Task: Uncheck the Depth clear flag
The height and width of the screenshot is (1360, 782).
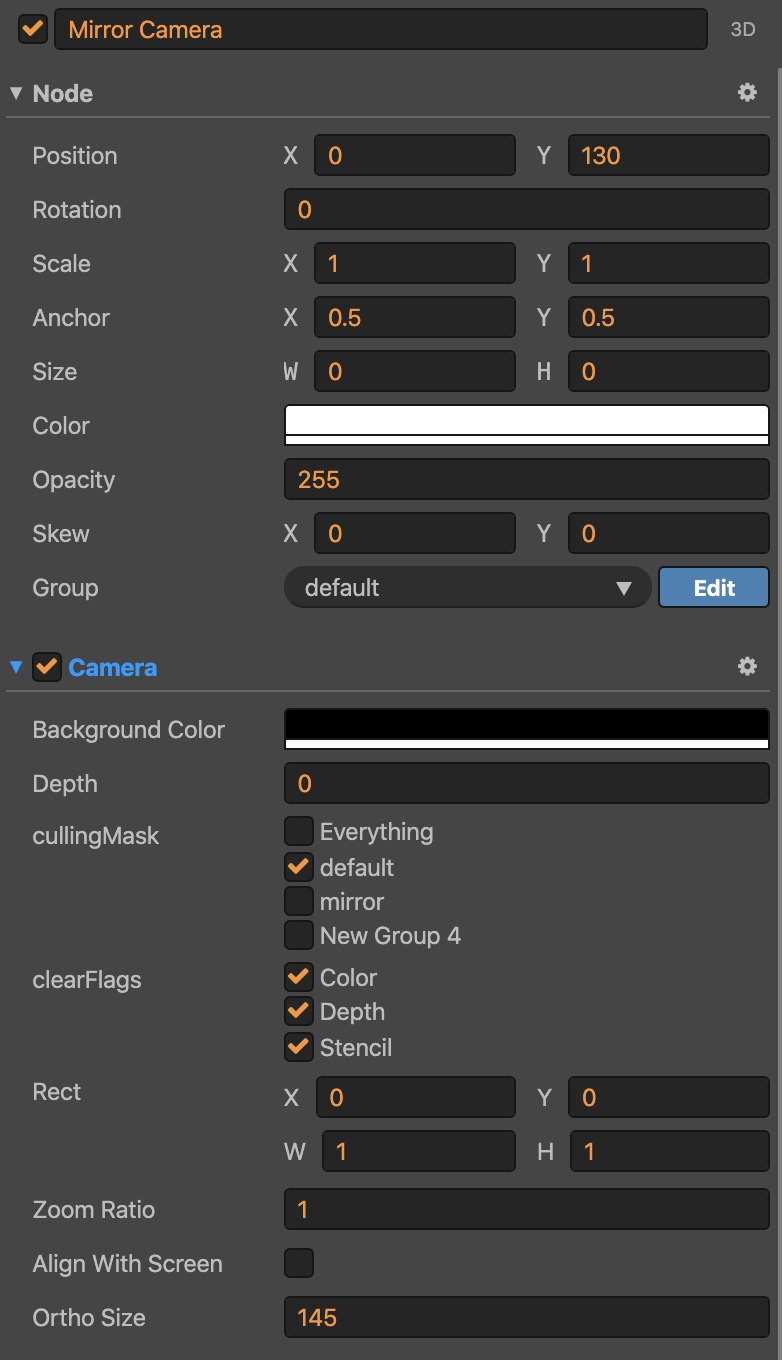Action: pyautogui.click(x=299, y=1012)
